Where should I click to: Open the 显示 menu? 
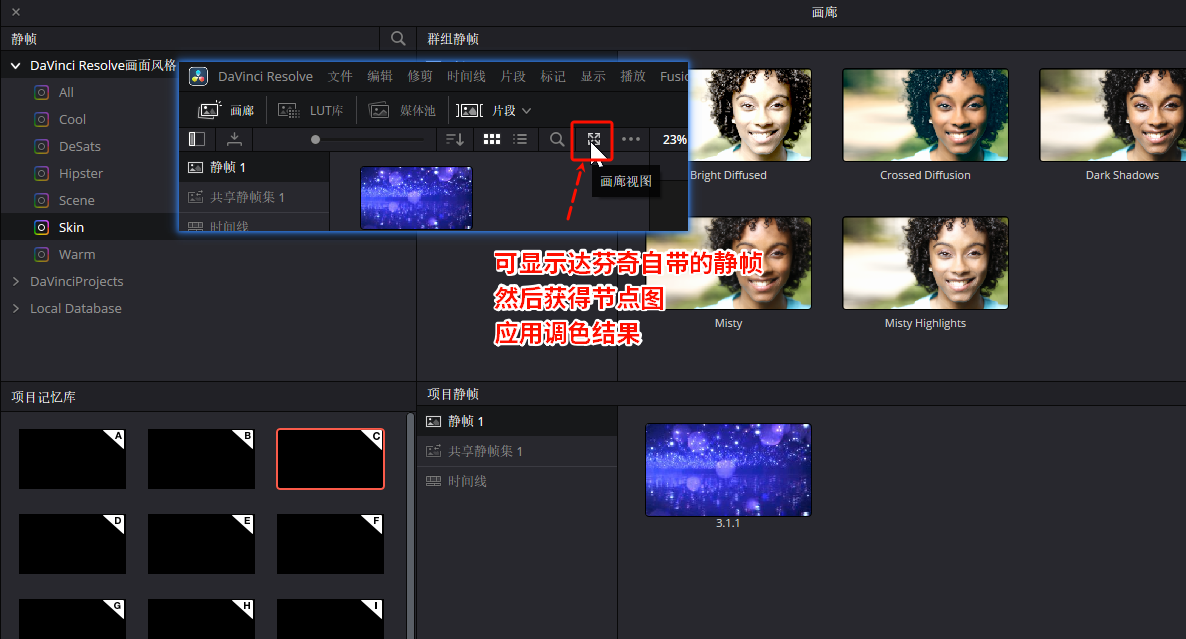click(x=593, y=76)
